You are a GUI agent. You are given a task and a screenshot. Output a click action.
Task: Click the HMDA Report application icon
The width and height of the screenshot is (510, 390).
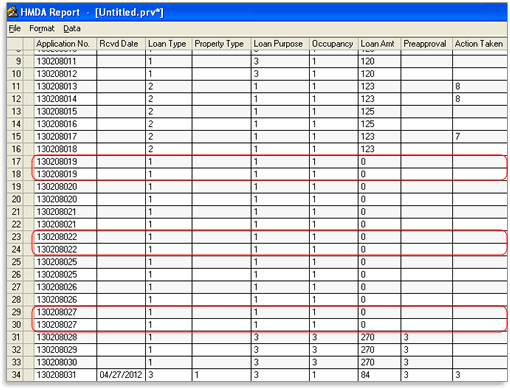(x=13, y=12)
